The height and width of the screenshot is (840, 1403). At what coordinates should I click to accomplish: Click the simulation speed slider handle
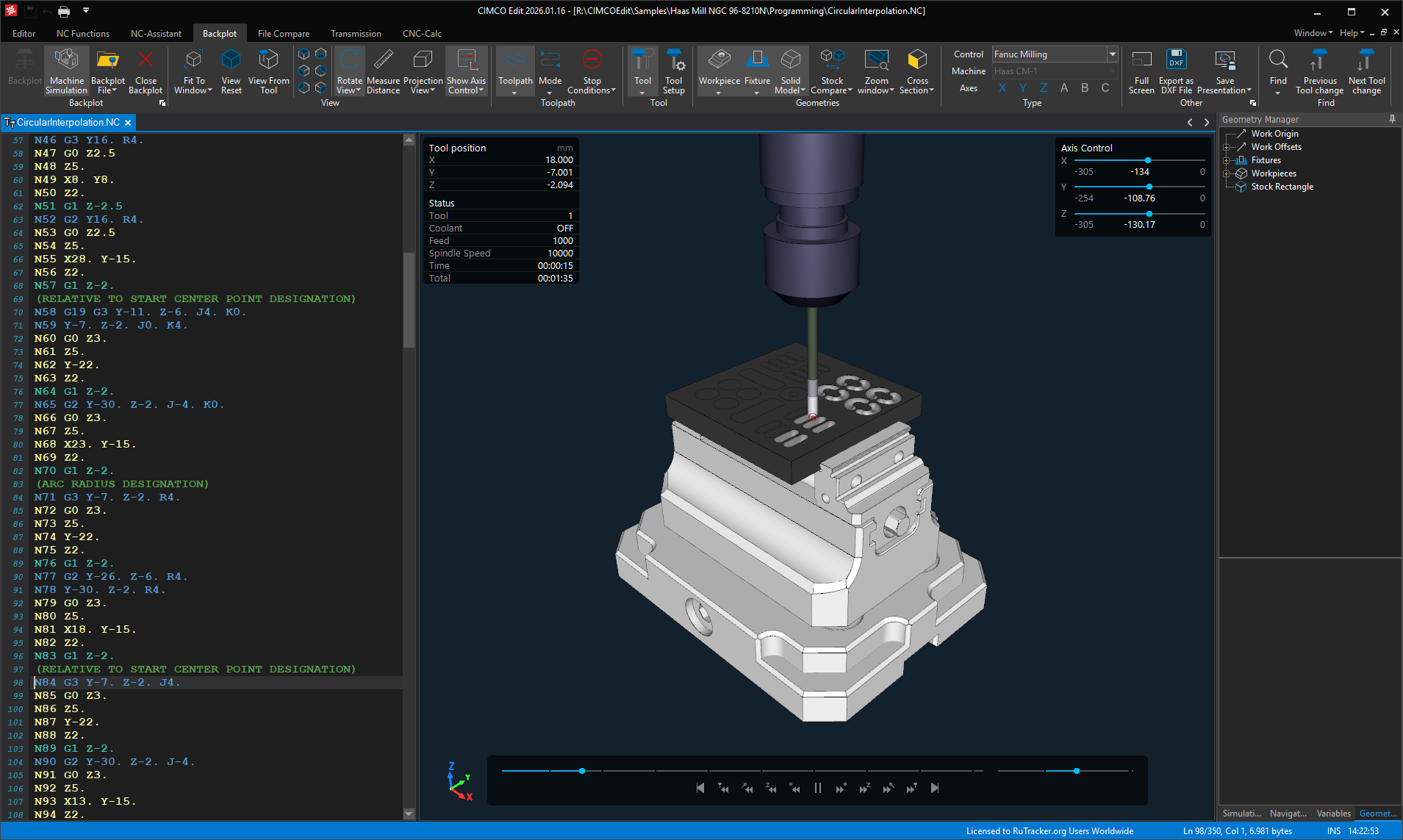[x=1077, y=771]
